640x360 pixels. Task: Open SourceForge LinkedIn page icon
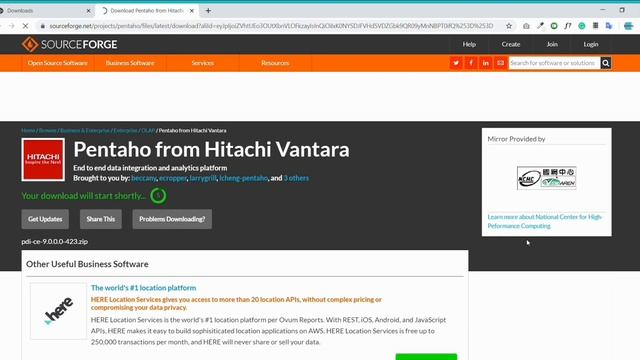click(x=485, y=63)
